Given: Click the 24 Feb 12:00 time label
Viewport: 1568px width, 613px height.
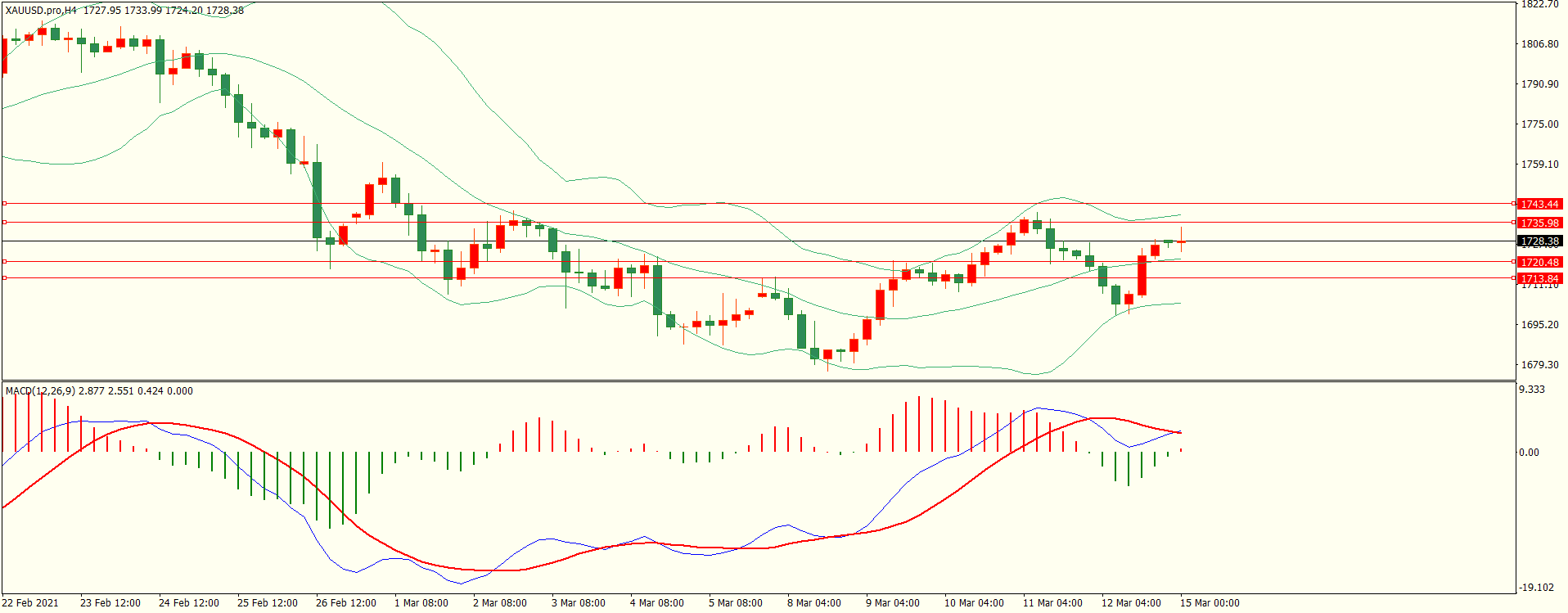Looking at the screenshot, I should (x=189, y=603).
